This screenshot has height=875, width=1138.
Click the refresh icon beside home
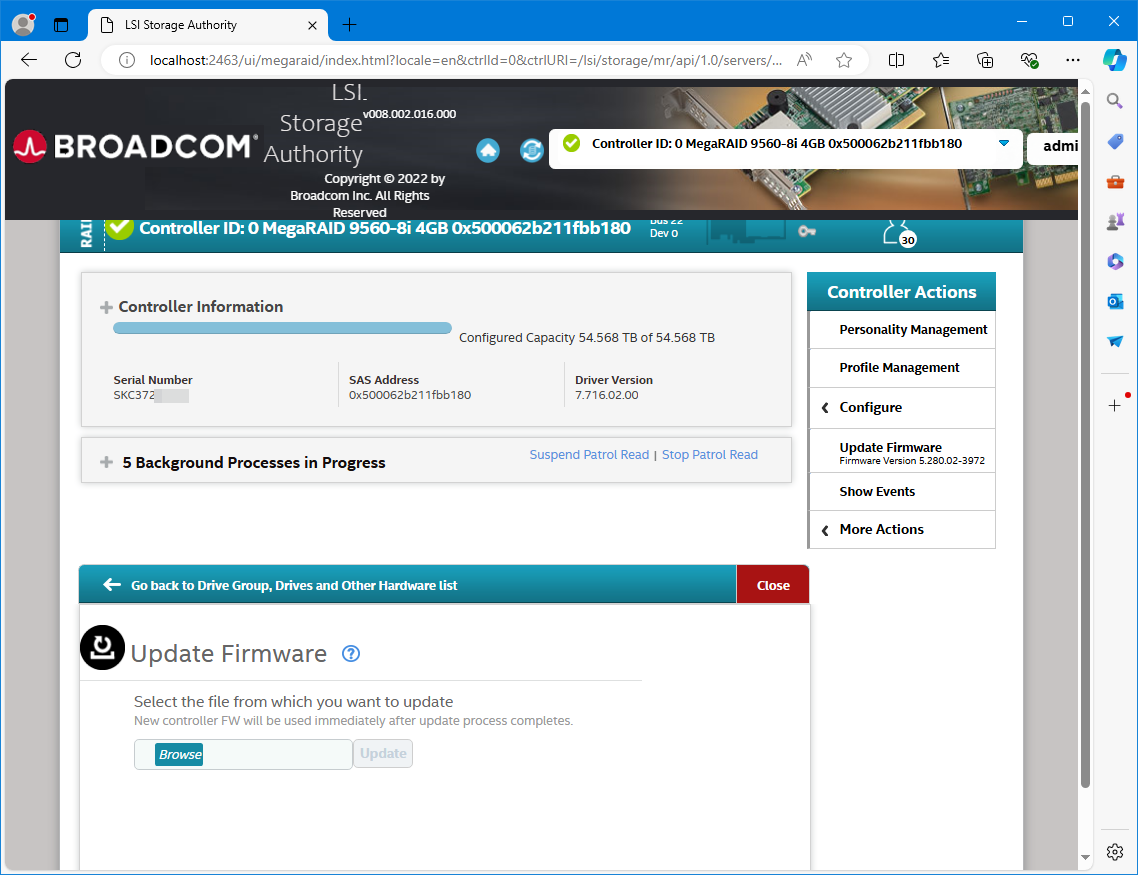532,150
